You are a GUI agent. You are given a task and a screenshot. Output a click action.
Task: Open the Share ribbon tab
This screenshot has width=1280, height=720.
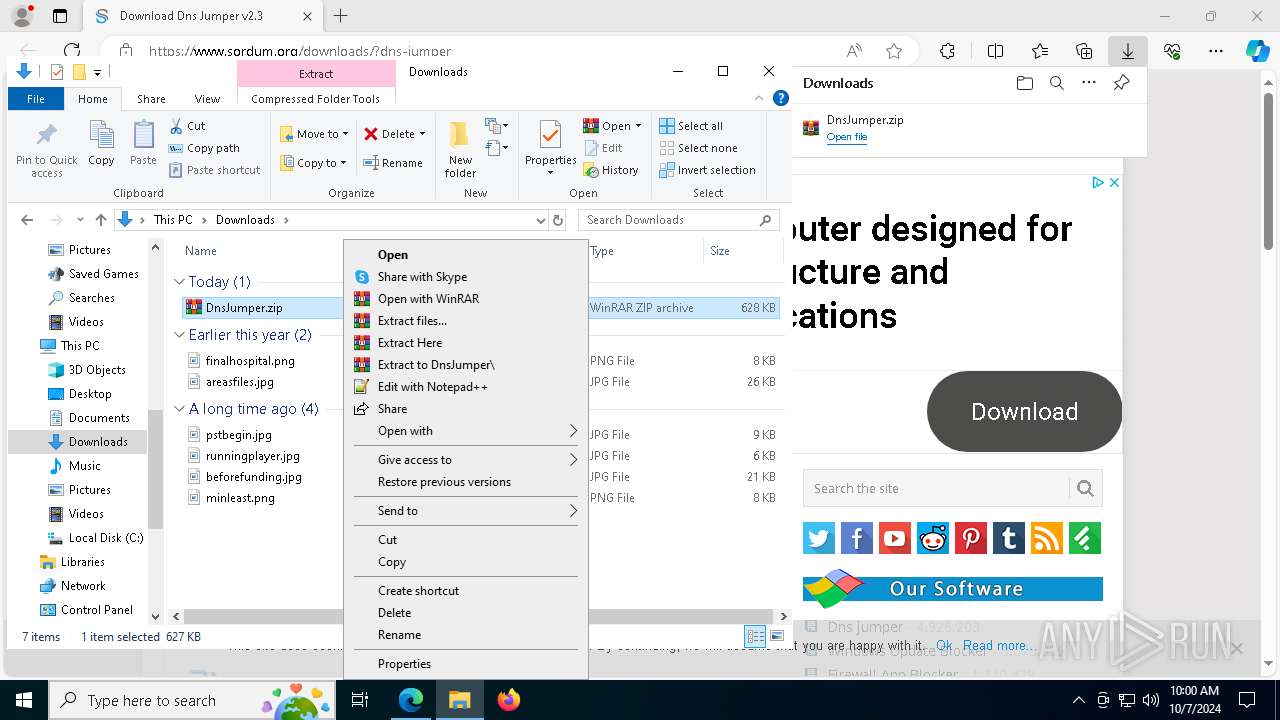[x=151, y=99]
